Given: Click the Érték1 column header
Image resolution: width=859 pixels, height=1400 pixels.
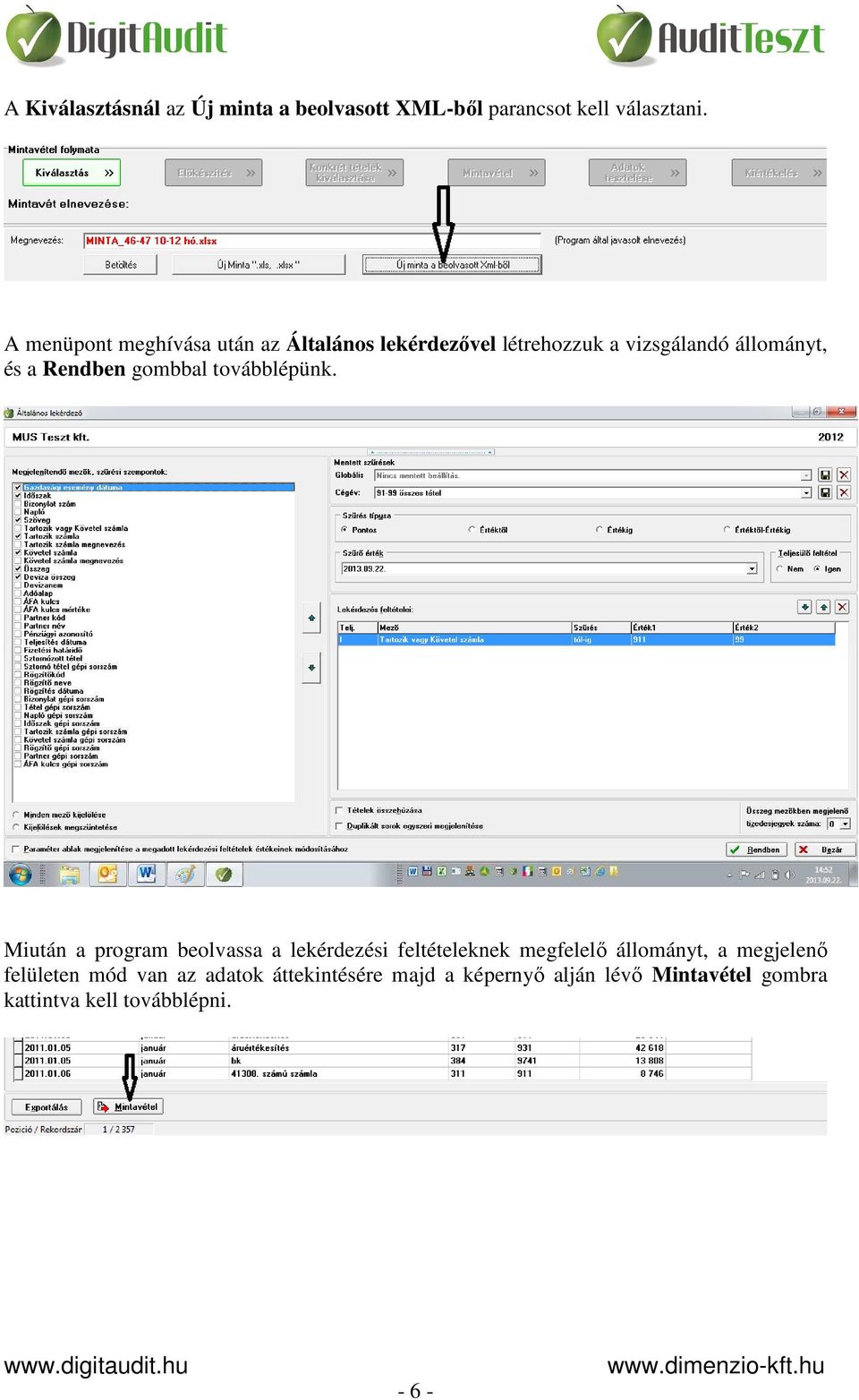Looking at the screenshot, I should click(x=682, y=628).
